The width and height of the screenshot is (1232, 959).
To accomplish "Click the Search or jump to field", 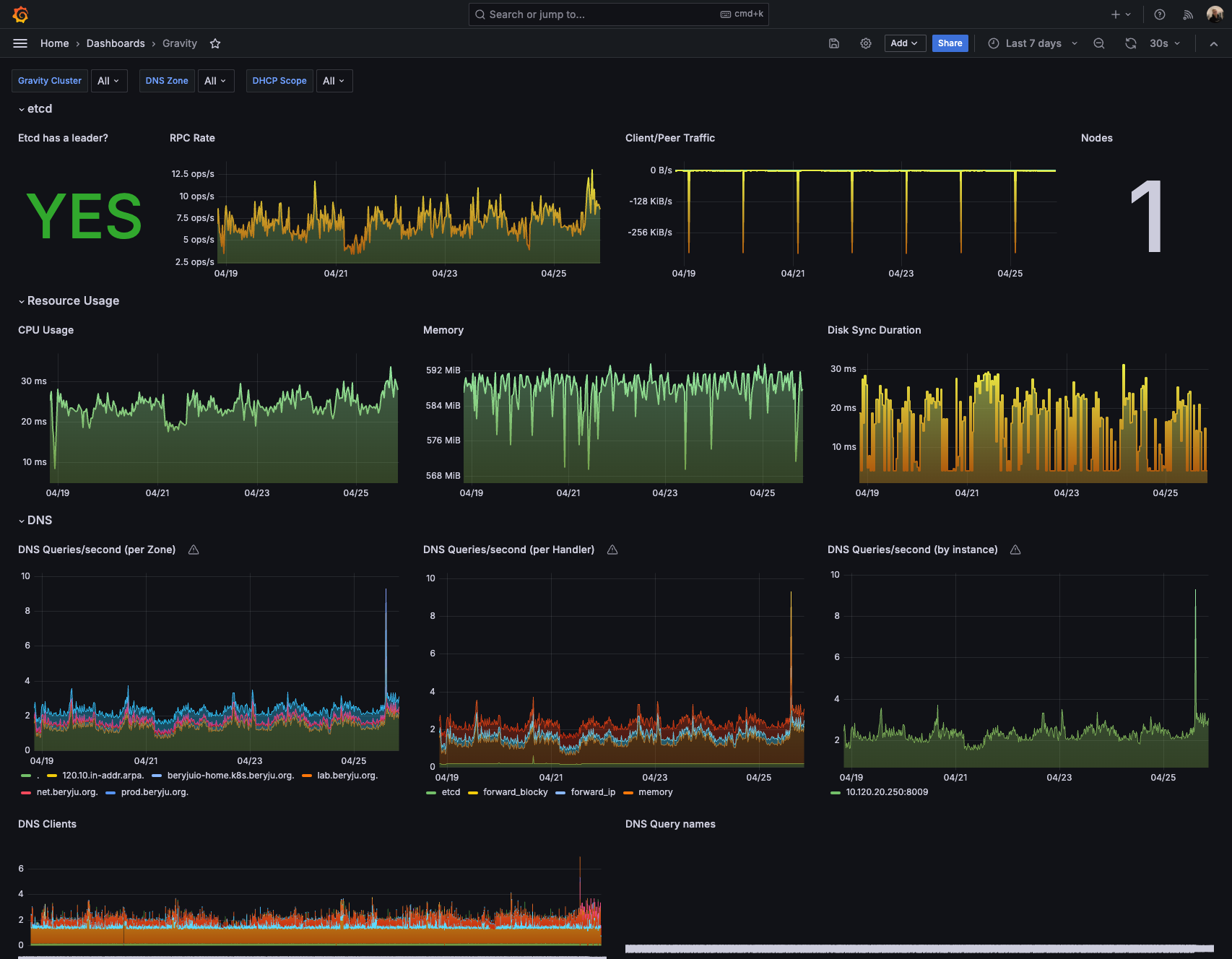I will [x=618, y=14].
